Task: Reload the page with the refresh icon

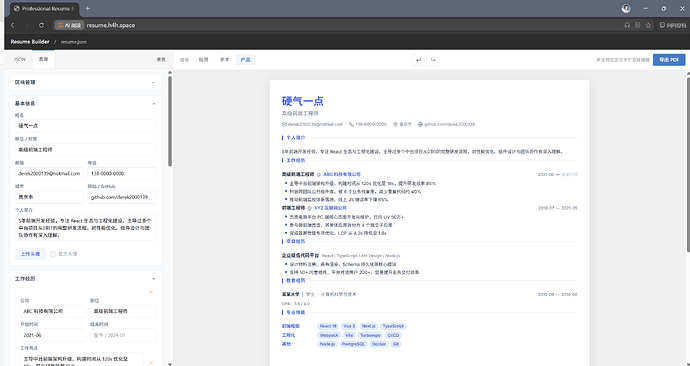Action: pos(41,26)
